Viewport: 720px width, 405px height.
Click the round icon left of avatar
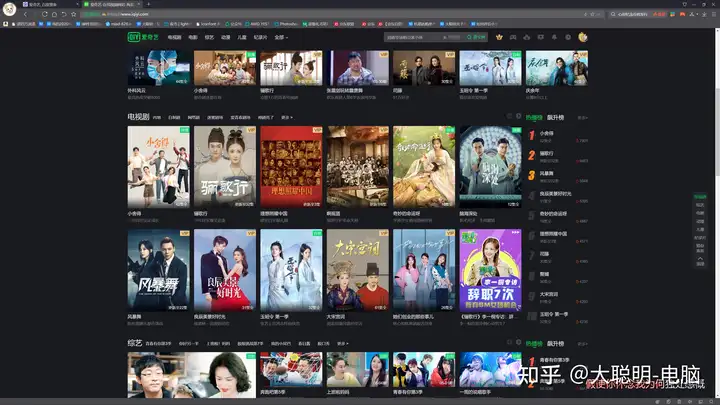pos(568,37)
